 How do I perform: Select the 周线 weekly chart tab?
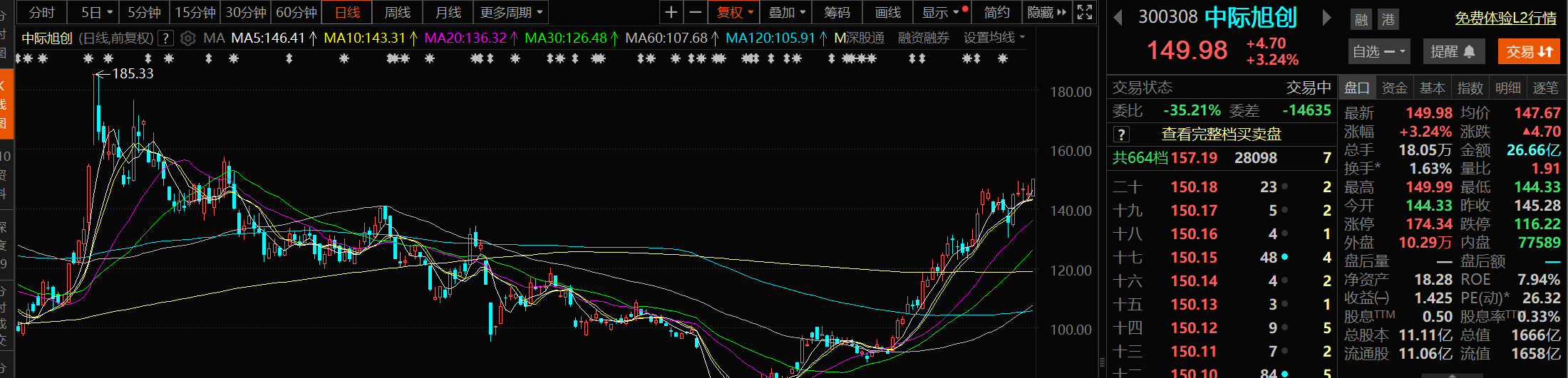point(398,12)
